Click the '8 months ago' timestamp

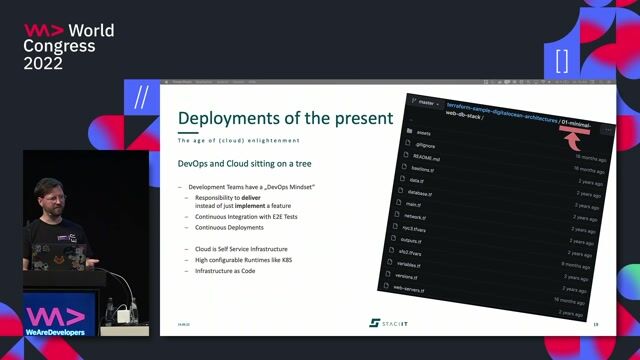(575, 266)
